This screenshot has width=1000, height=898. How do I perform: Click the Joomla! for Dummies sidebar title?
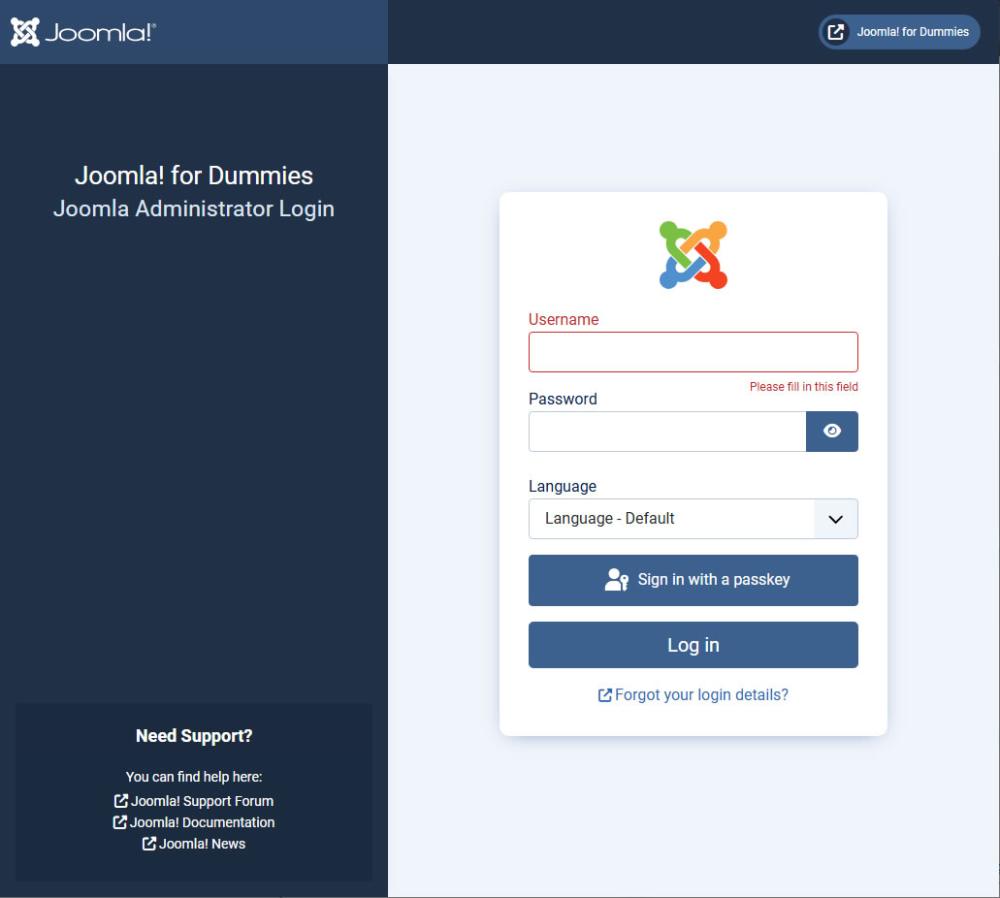click(194, 176)
